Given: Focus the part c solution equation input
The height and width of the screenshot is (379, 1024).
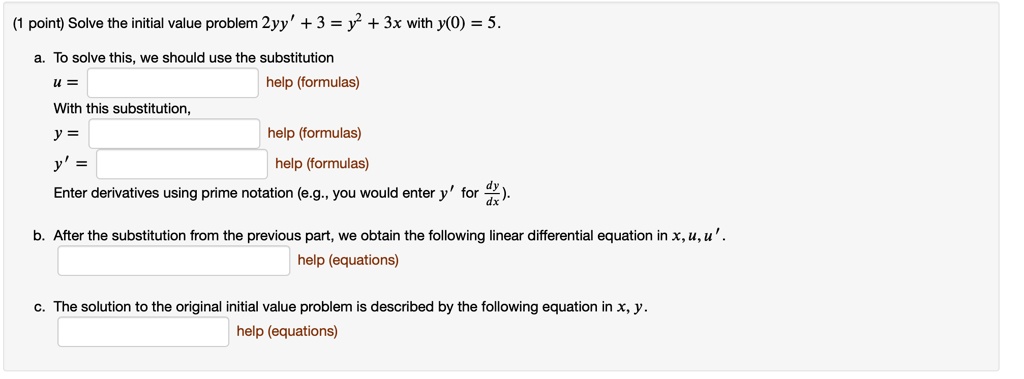Looking at the screenshot, I should click(x=143, y=331).
